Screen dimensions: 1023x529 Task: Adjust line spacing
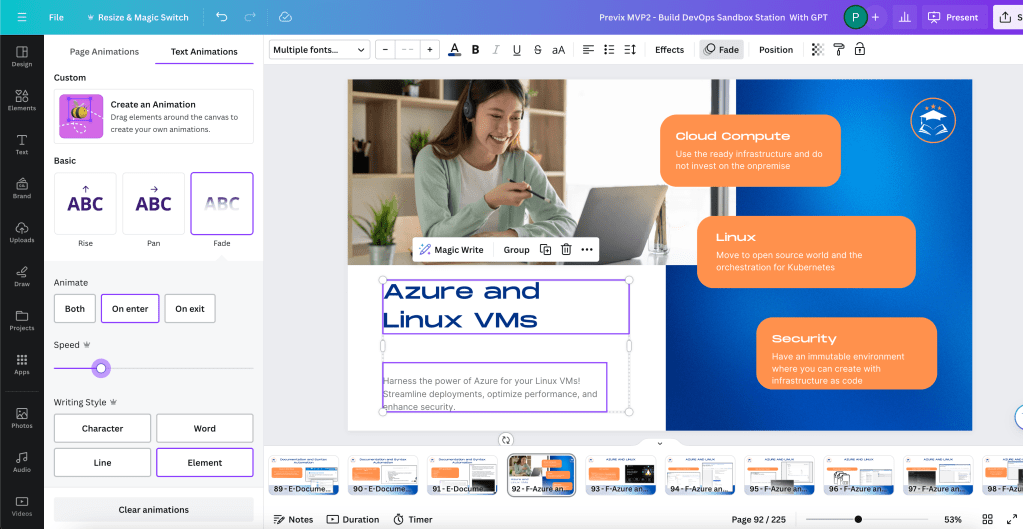pyautogui.click(x=630, y=50)
